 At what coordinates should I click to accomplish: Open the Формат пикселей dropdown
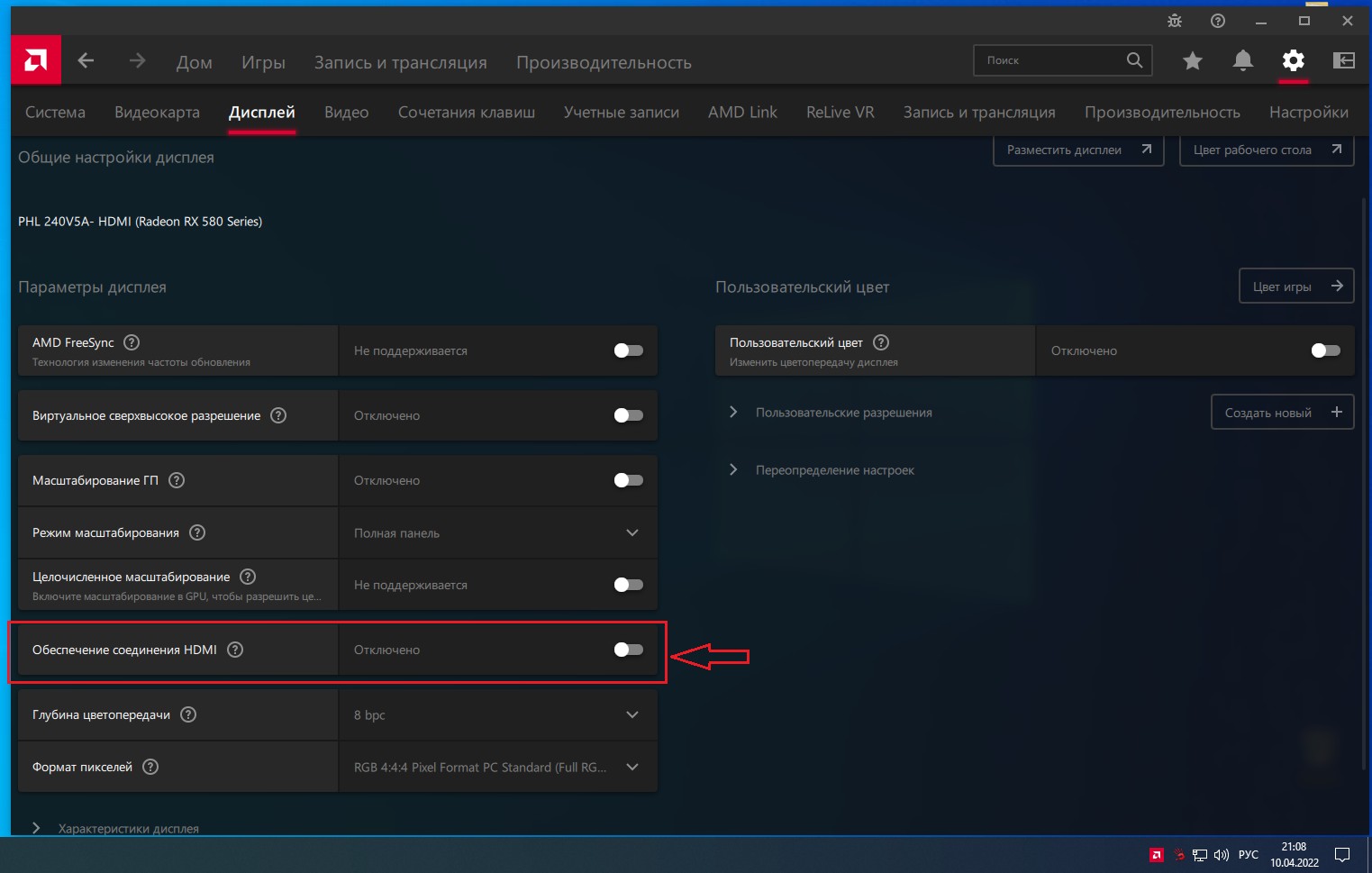[498, 767]
